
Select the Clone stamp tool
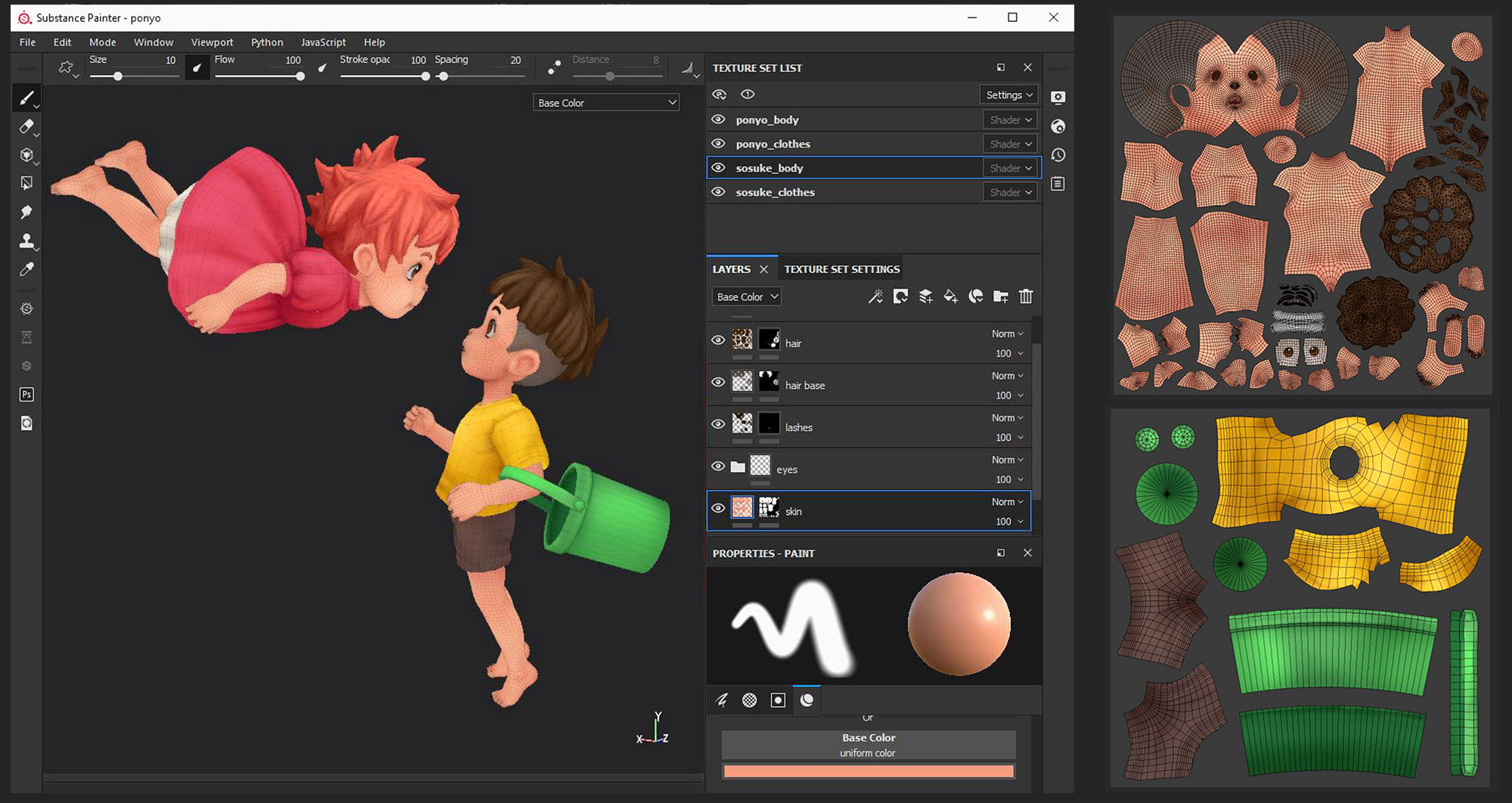[x=26, y=241]
